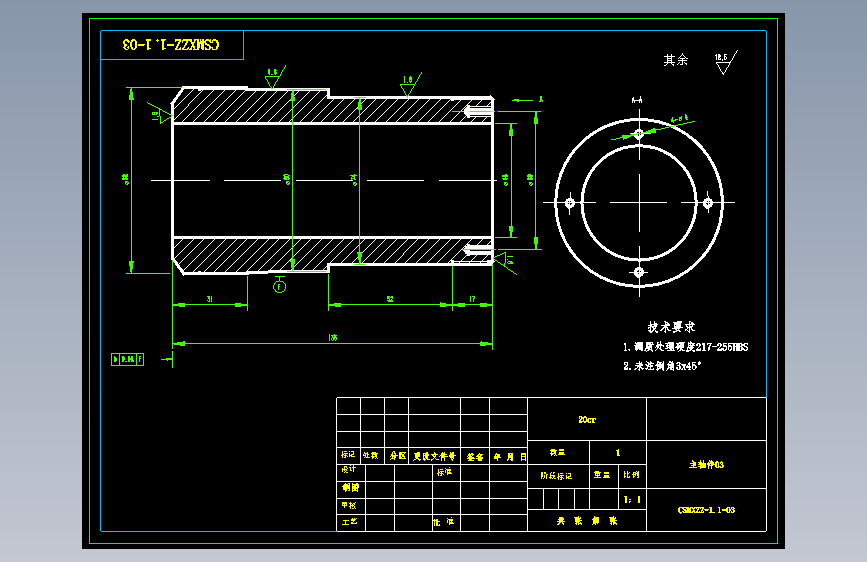Click the 52 length dimension
Viewport: 867px width, 562px height.
click(390, 299)
